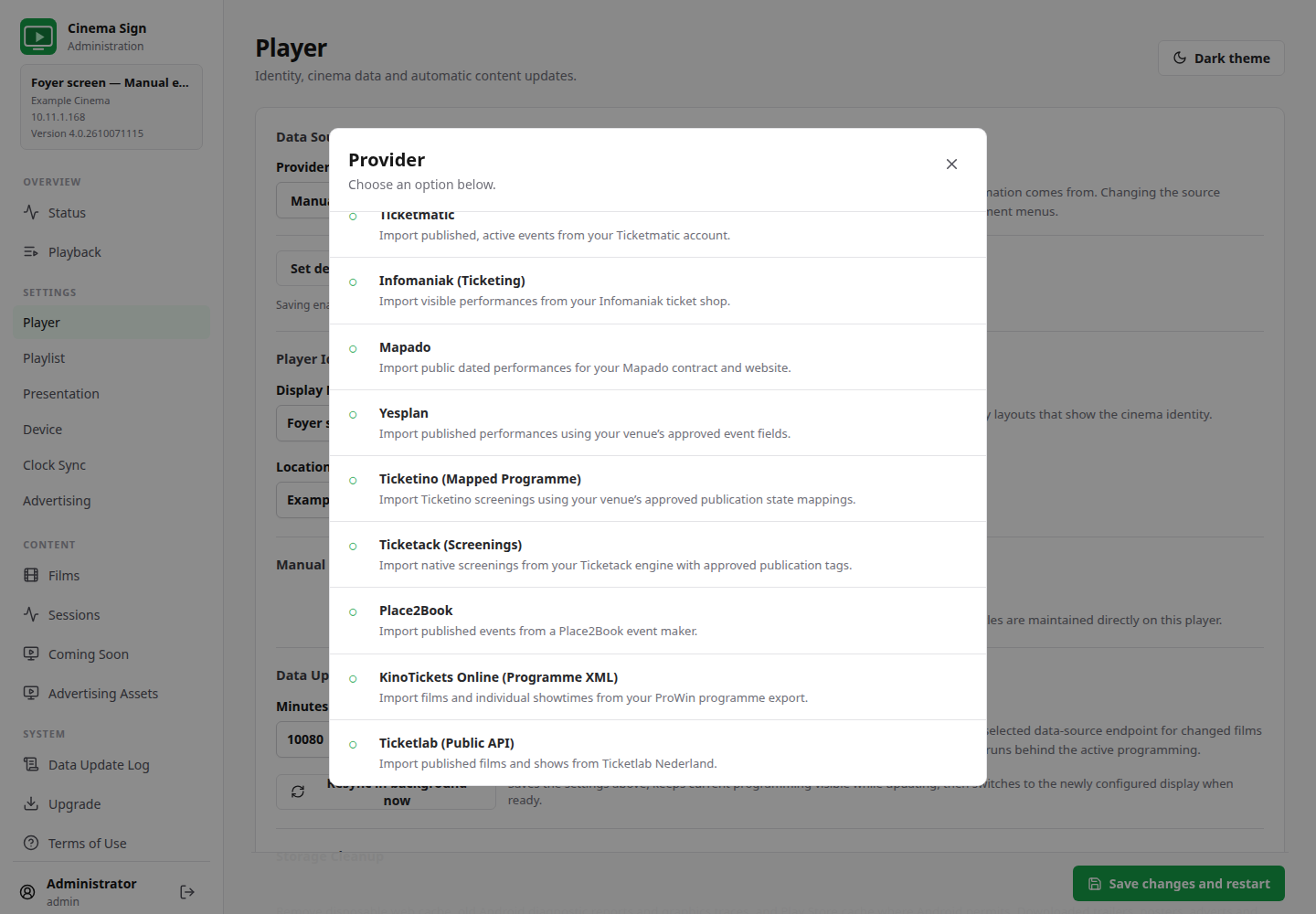The width and height of the screenshot is (1316, 914).
Task: Open the Playback page icon
Action: point(31,251)
